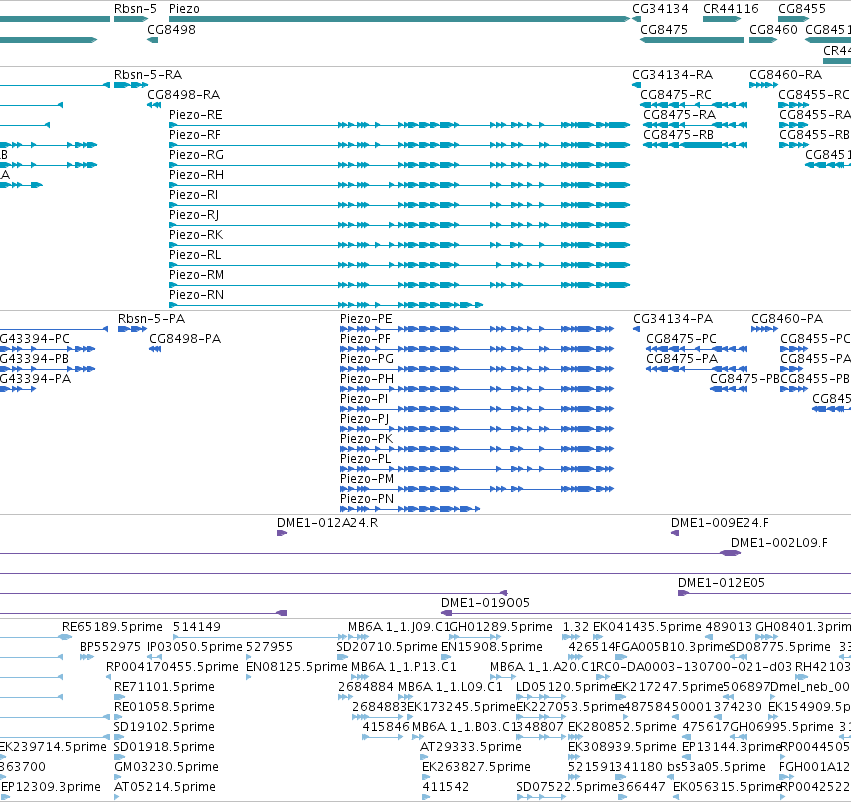The height and width of the screenshot is (802, 851).
Task: Click the Piezo-PL protein label
Action: click(365, 459)
